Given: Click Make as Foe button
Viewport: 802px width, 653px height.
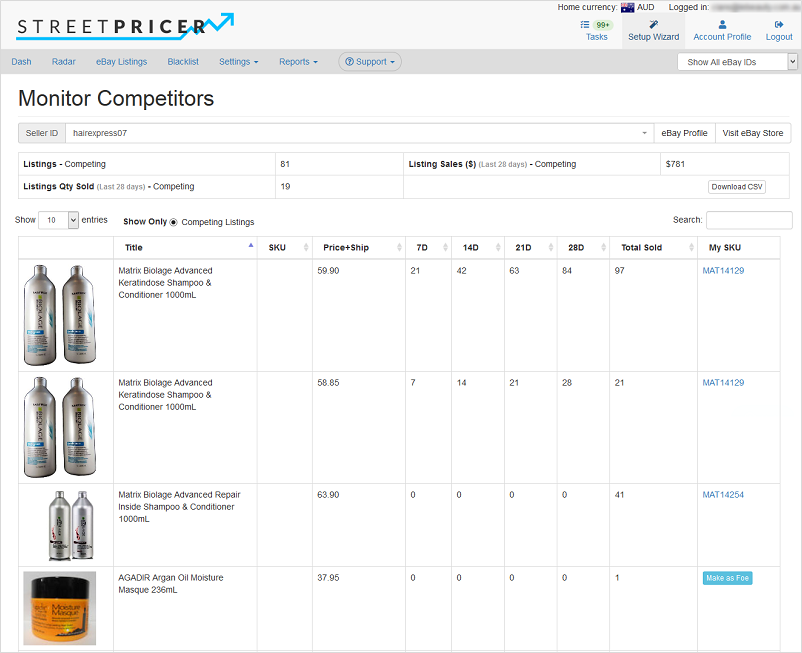Looking at the screenshot, I should tap(727, 578).
